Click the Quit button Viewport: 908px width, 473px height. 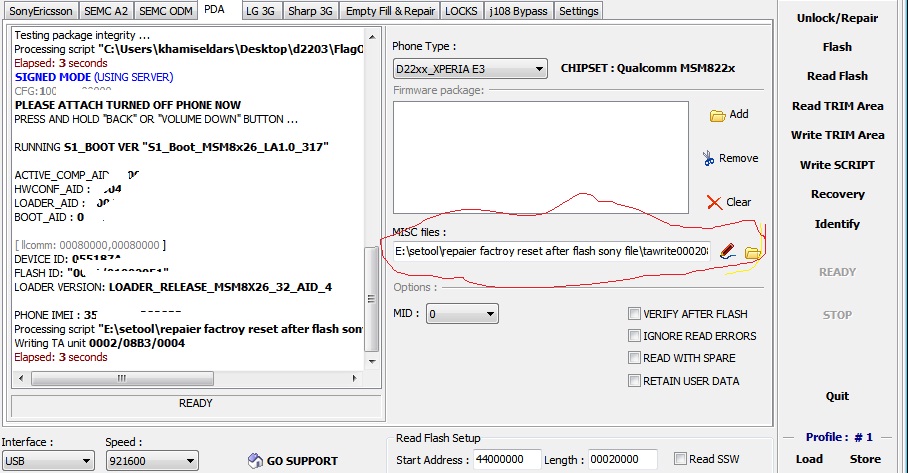point(837,396)
